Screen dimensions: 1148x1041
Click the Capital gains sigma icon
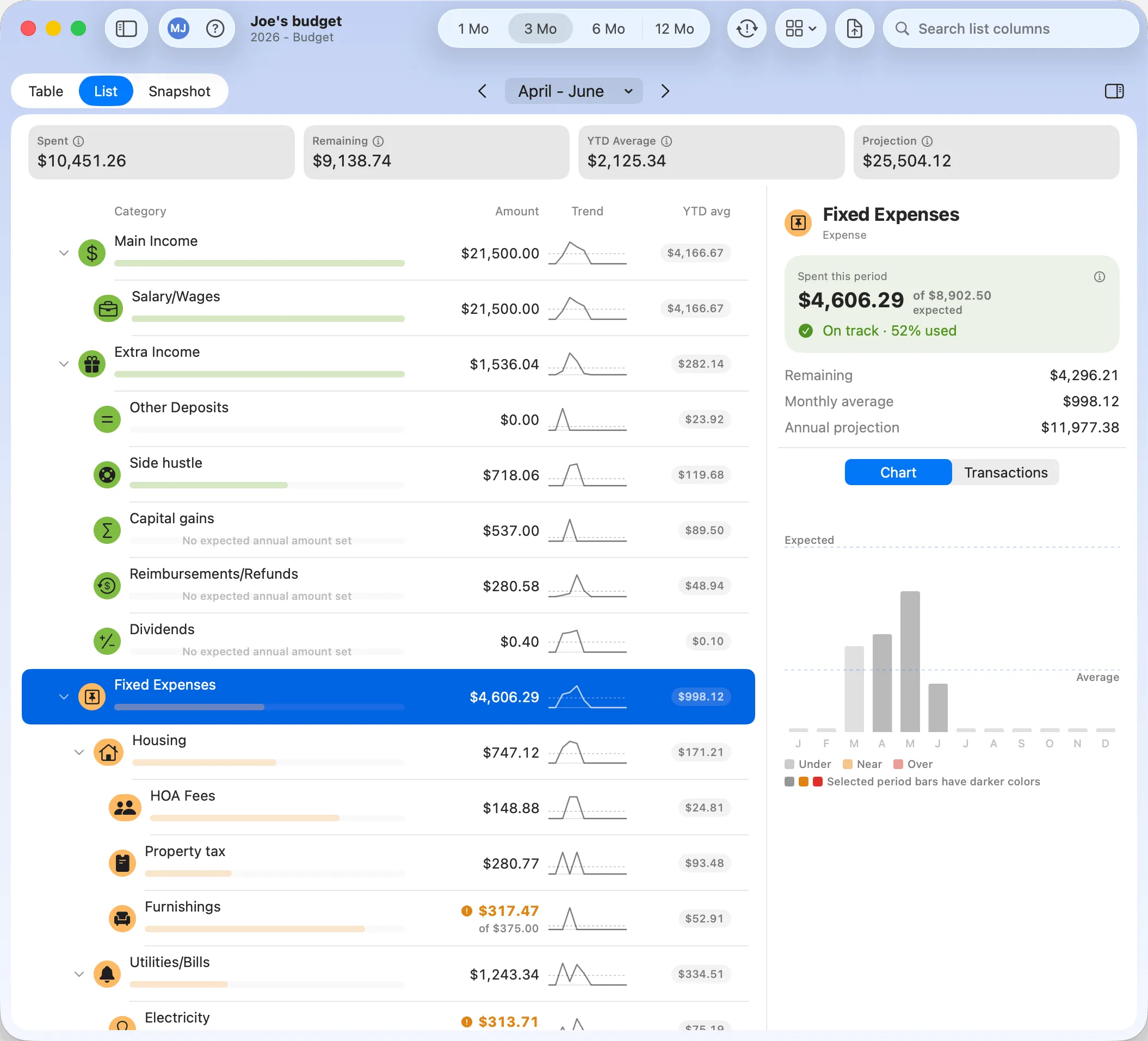[107, 530]
